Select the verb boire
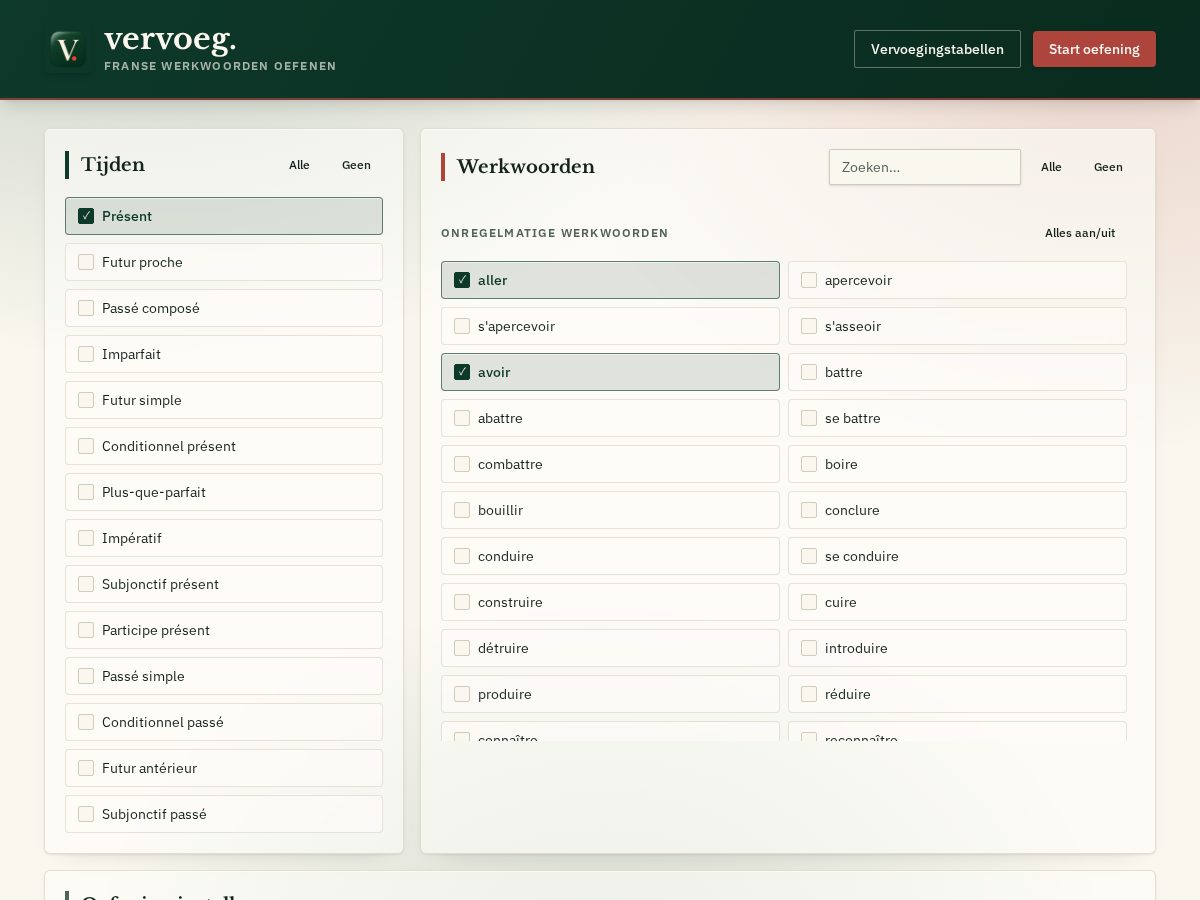 (957, 464)
